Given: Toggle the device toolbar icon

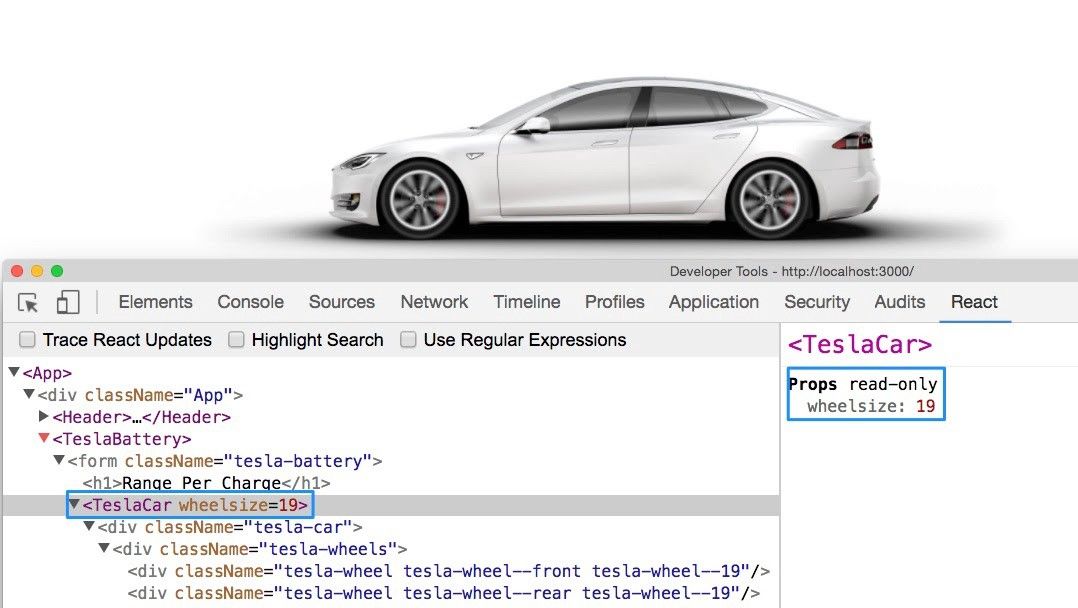Looking at the screenshot, I should (x=67, y=302).
